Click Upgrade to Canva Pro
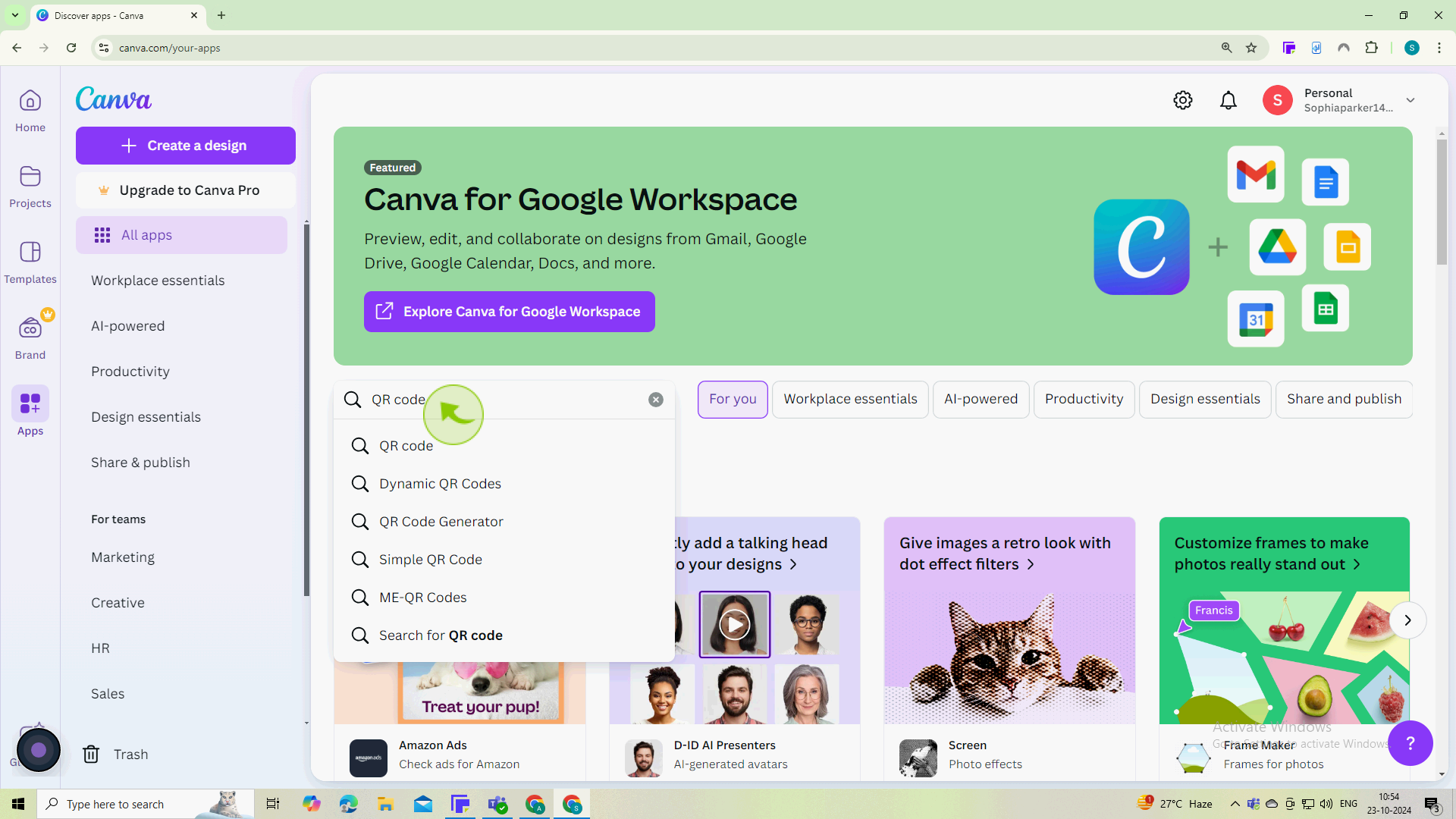The height and width of the screenshot is (819, 1456). (186, 190)
